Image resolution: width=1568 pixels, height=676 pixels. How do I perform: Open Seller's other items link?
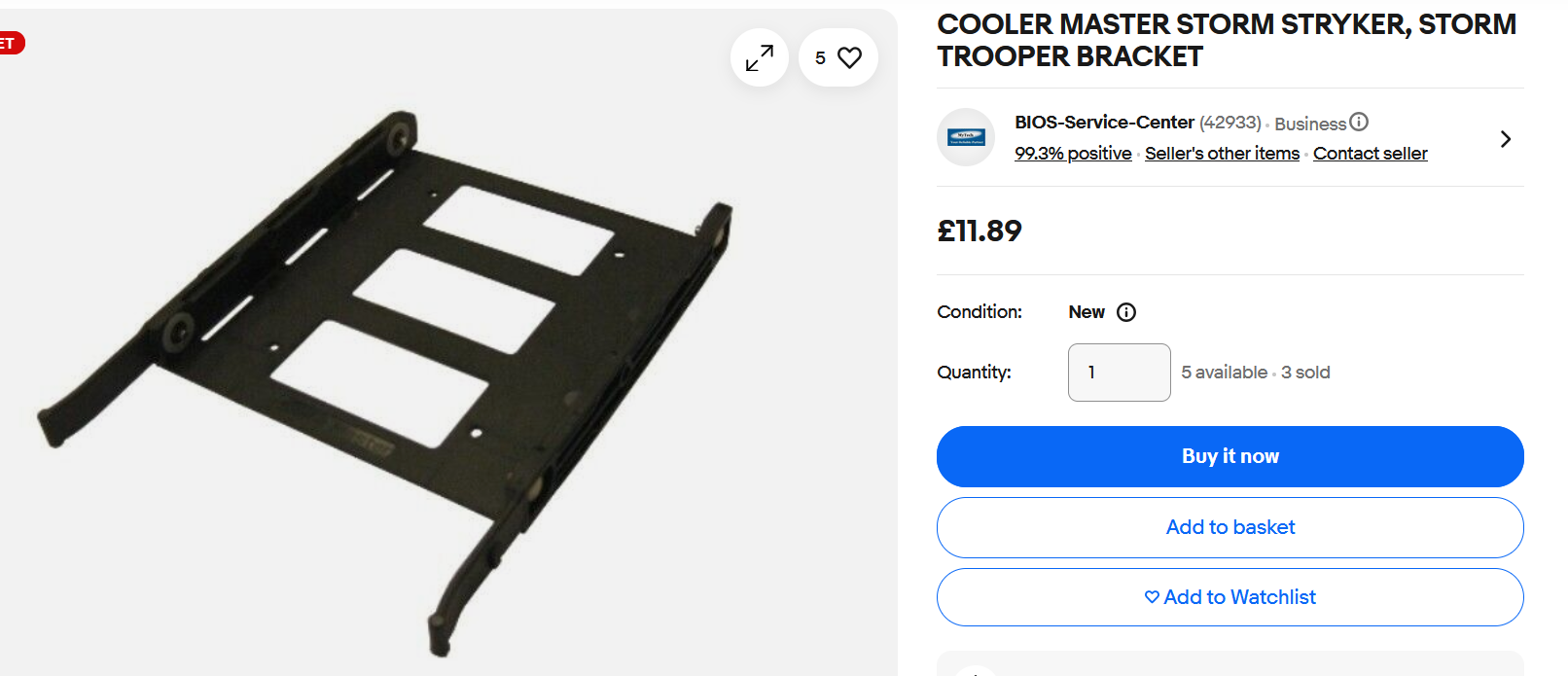coord(1222,154)
